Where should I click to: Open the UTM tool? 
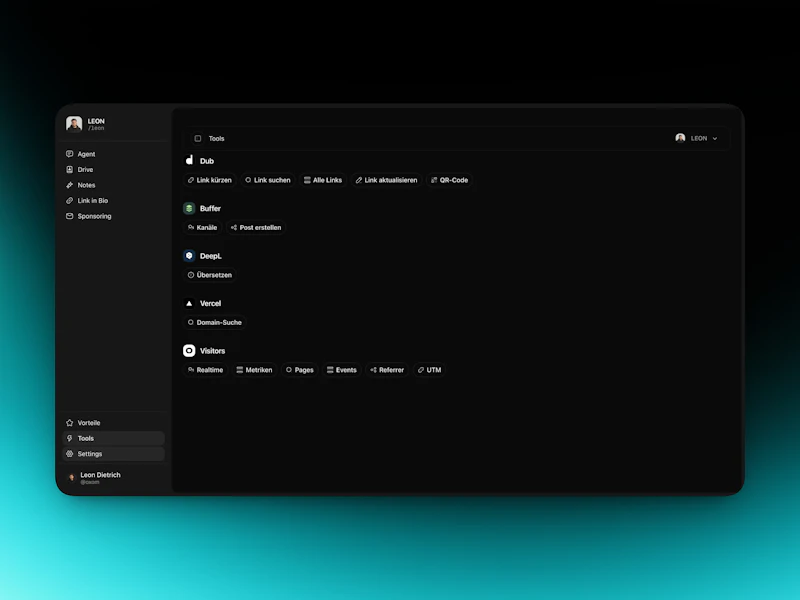pos(429,370)
